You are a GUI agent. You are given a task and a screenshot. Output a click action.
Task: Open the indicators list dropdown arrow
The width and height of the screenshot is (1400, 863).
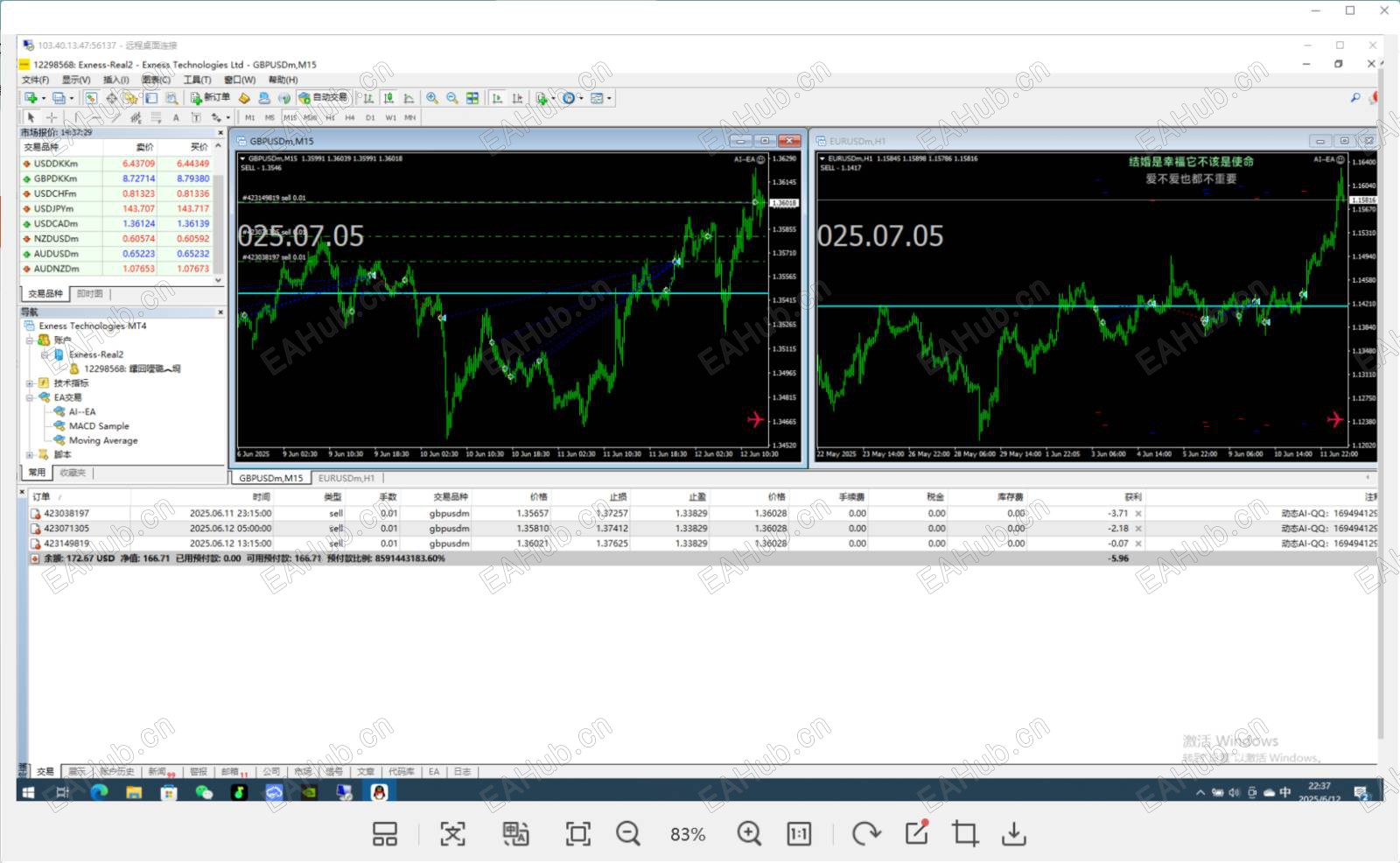tap(553, 98)
